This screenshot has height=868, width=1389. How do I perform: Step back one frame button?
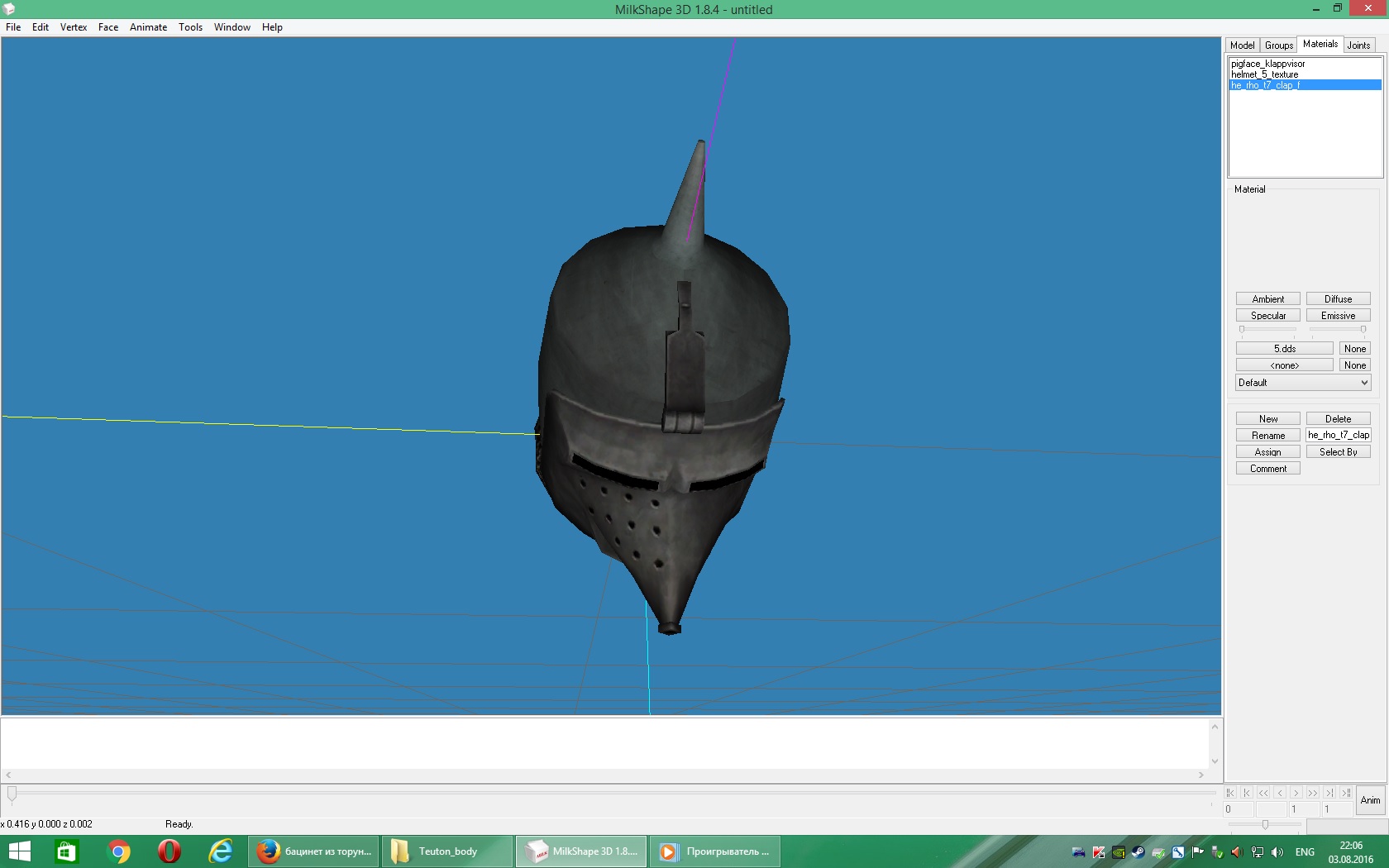pos(1280,793)
